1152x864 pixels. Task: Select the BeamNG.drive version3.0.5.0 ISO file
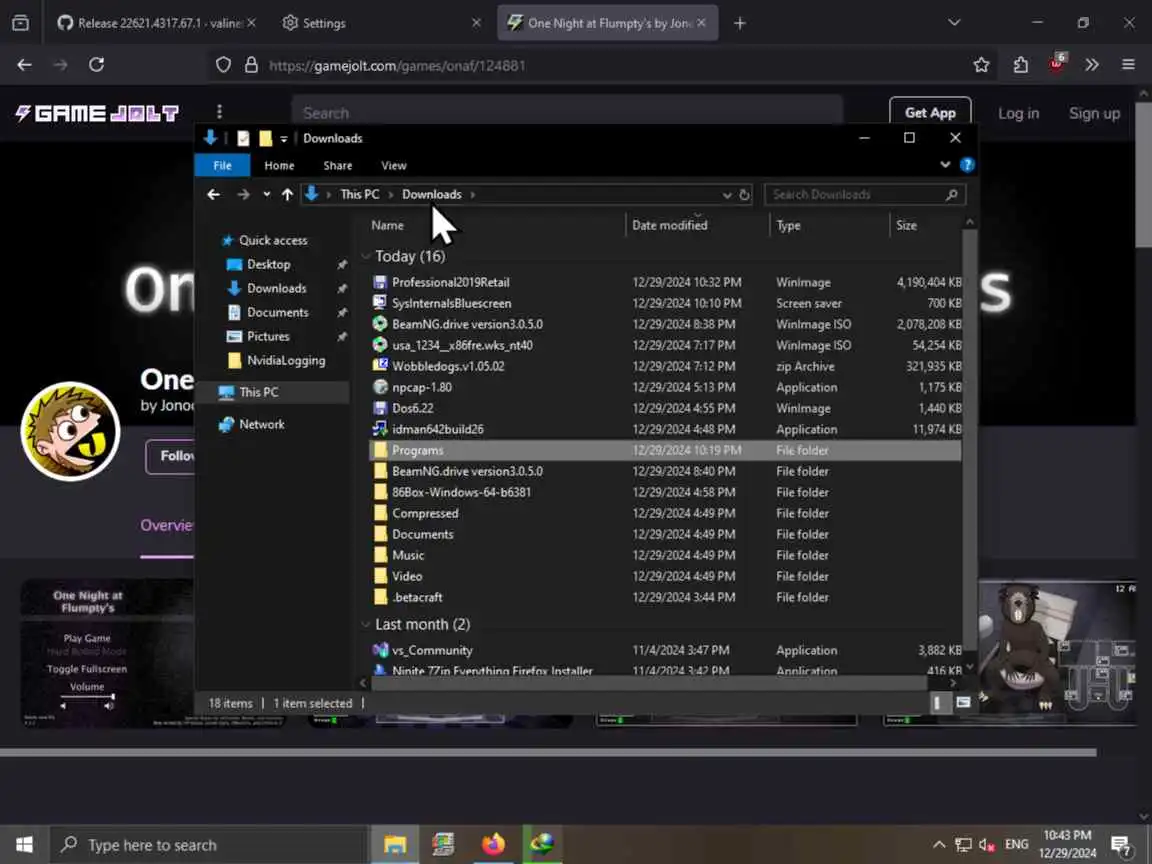[467, 324]
